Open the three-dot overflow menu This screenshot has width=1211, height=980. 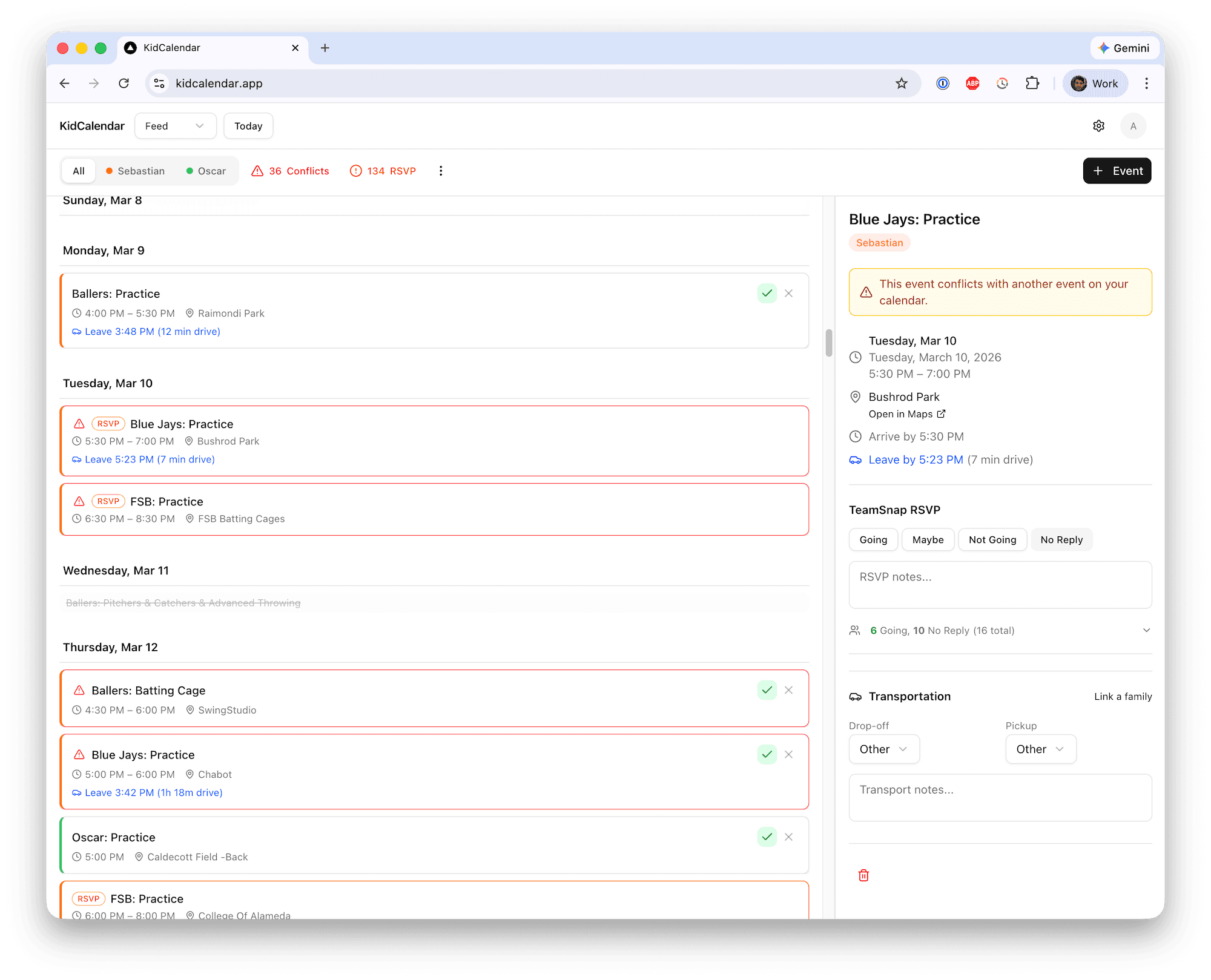(x=441, y=171)
